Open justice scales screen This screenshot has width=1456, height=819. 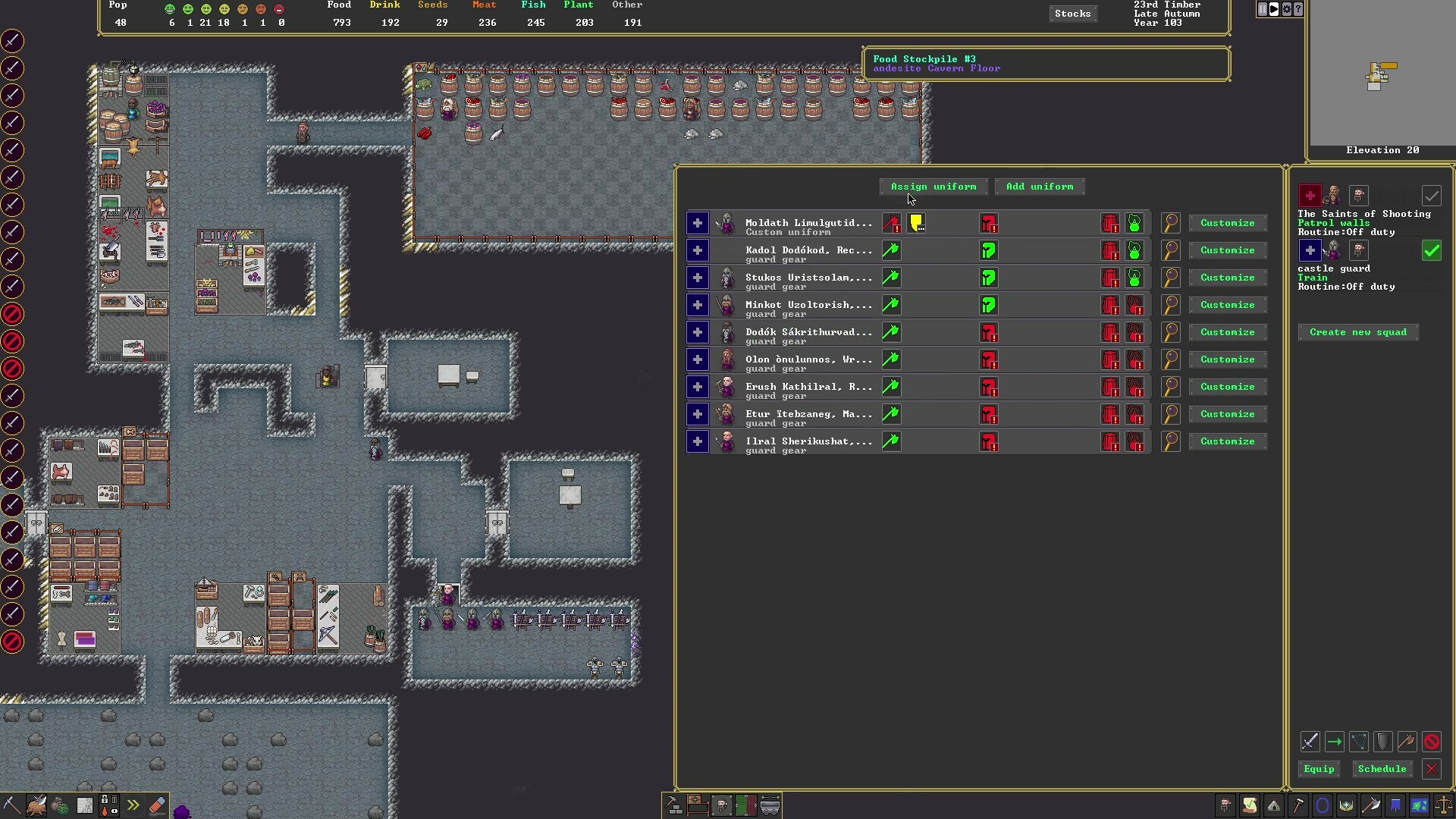coord(1443,805)
